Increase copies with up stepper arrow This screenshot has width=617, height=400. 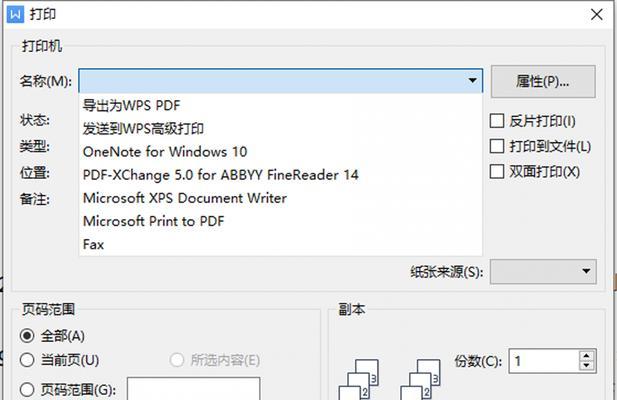[586, 356]
